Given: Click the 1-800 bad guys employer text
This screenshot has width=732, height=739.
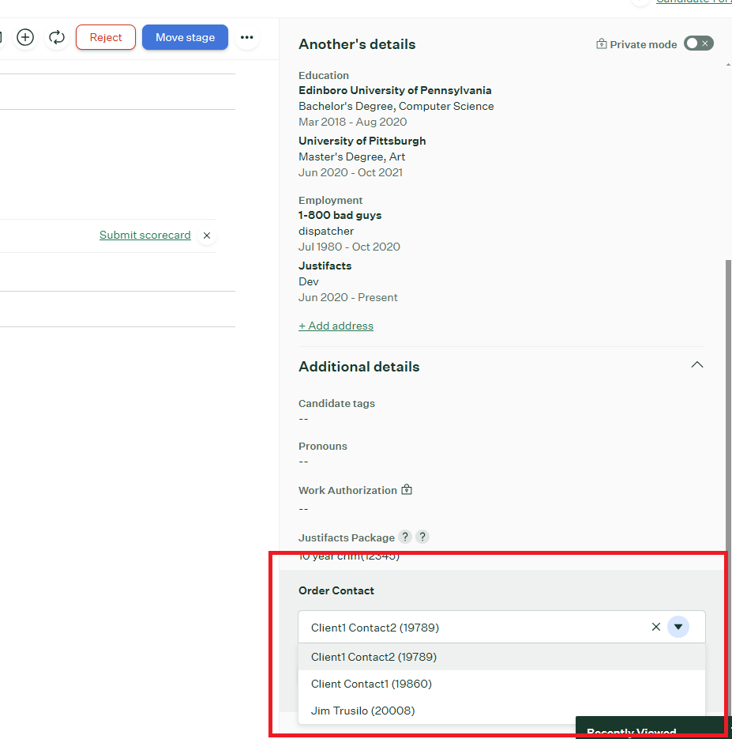Looking at the screenshot, I should pos(340,215).
